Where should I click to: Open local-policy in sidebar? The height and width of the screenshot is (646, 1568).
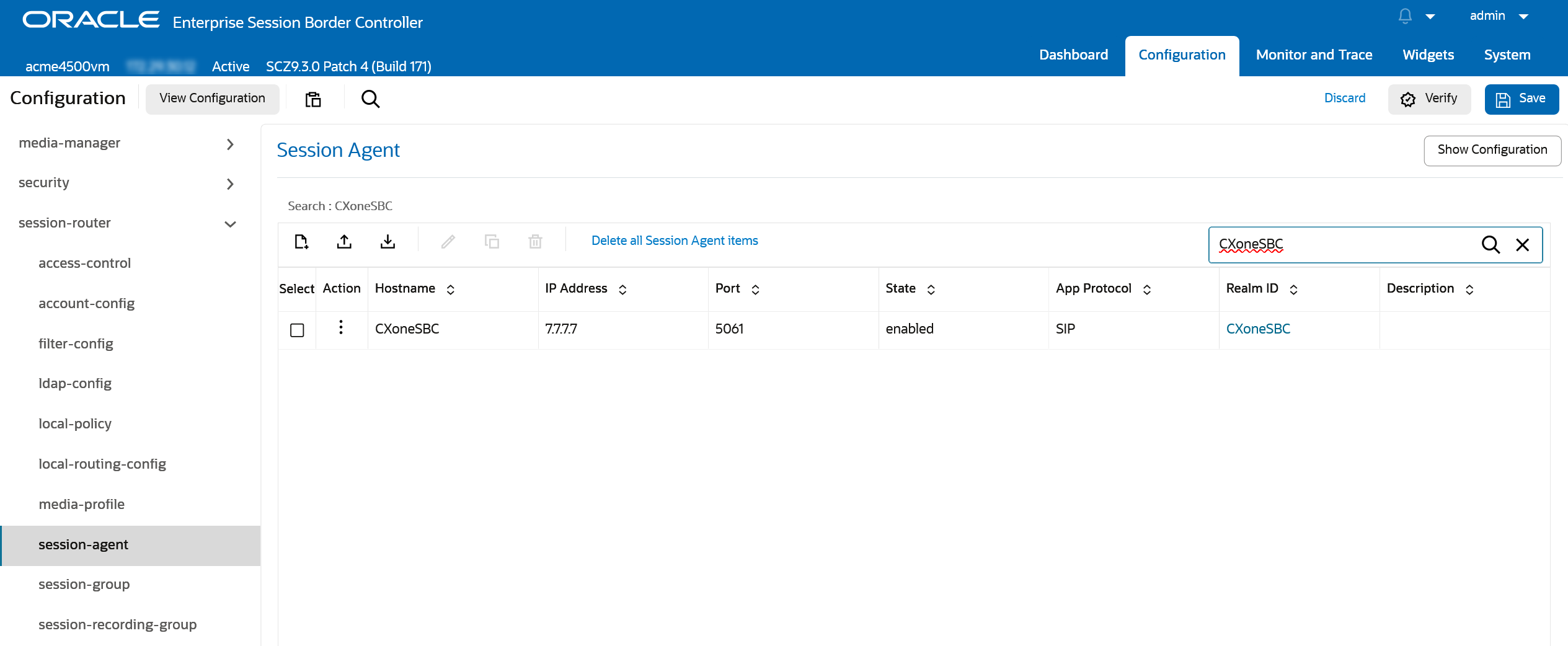[x=74, y=424]
